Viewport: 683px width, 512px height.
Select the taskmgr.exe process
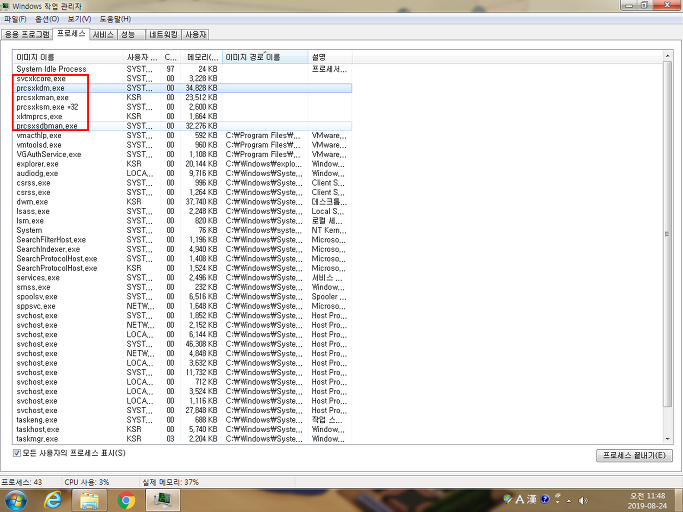(182, 439)
